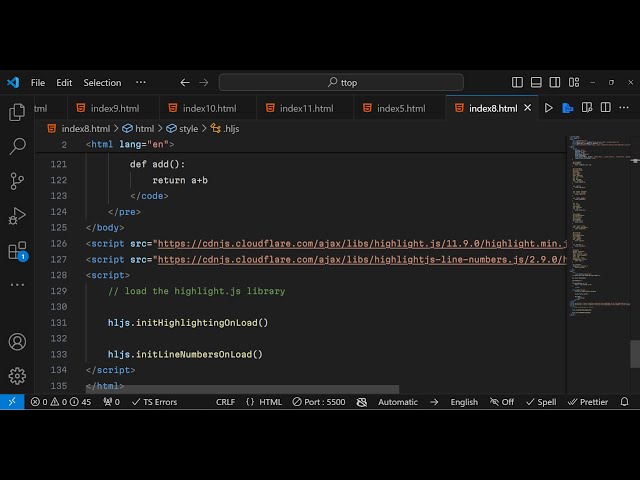Open the Run and Debug view
The width and height of the screenshot is (640, 480).
[x=17, y=216]
